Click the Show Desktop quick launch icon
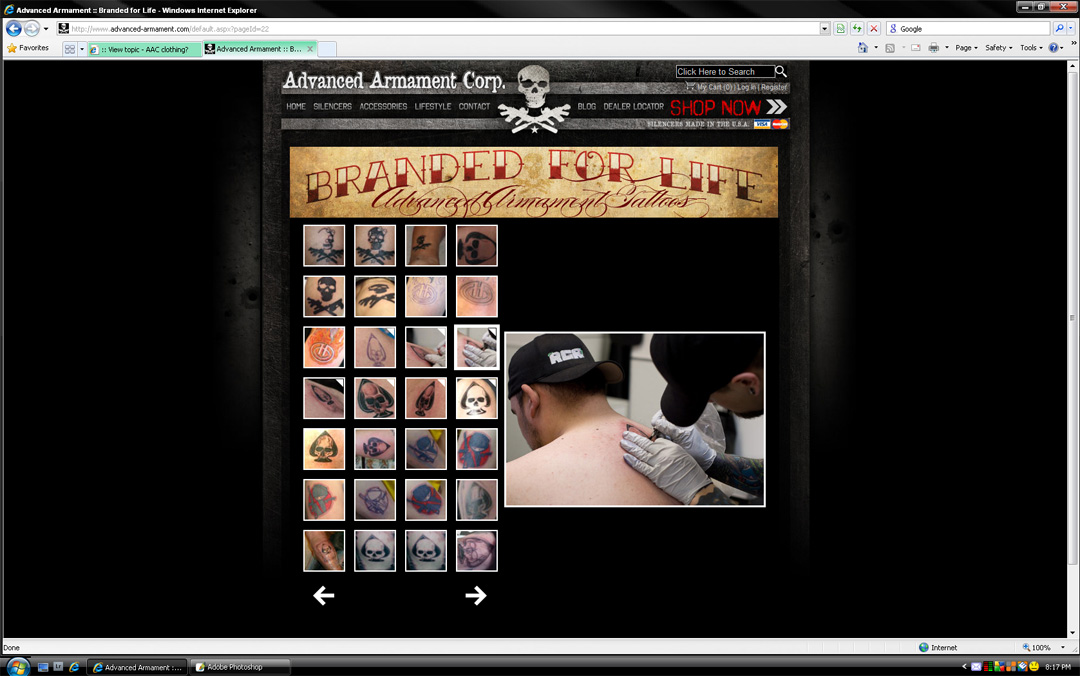Viewport: 1080px width, 676px height. coord(43,667)
